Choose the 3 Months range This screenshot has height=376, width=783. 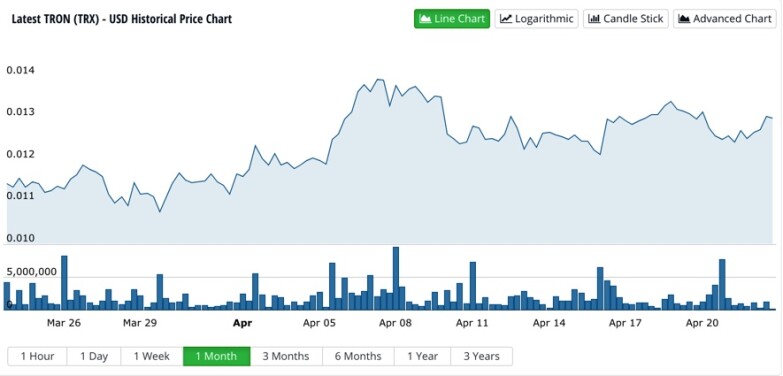click(x=286, y=357)
